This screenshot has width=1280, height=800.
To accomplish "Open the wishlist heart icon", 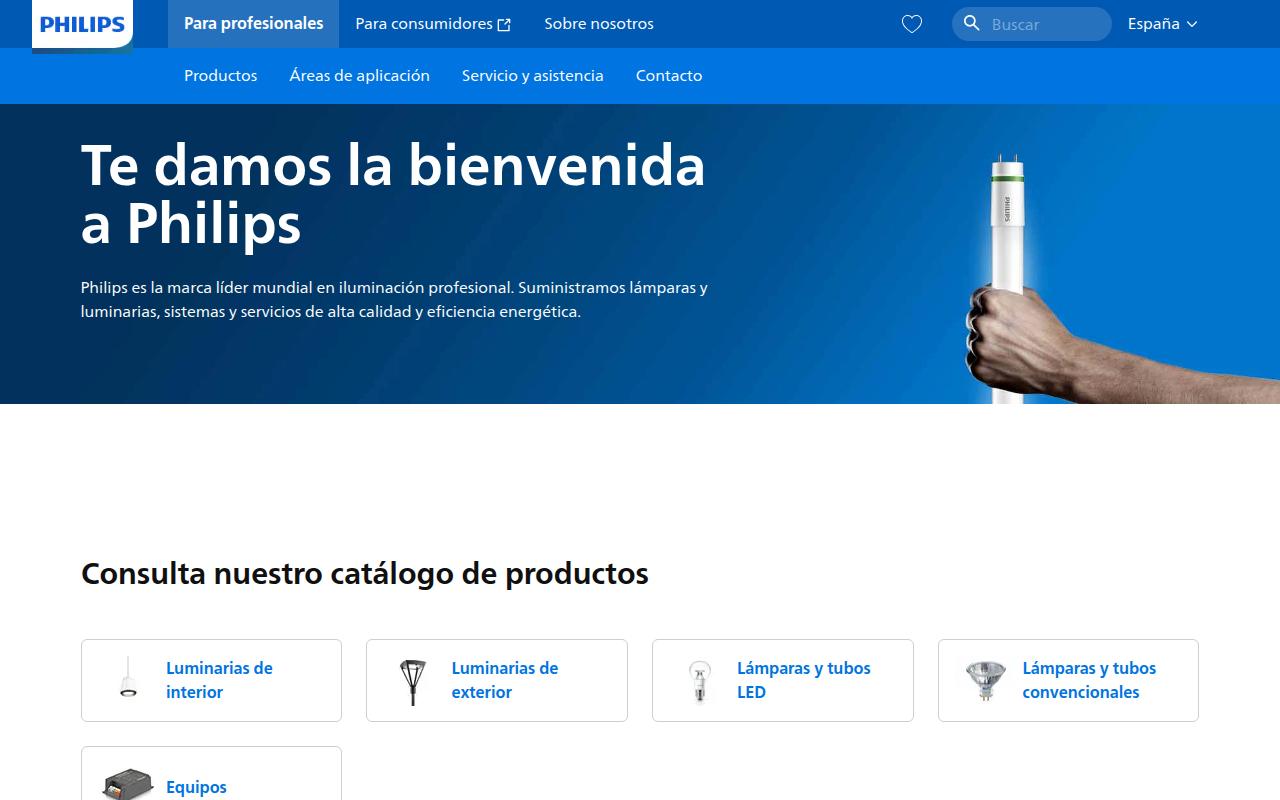I will (x=912, y=24).
